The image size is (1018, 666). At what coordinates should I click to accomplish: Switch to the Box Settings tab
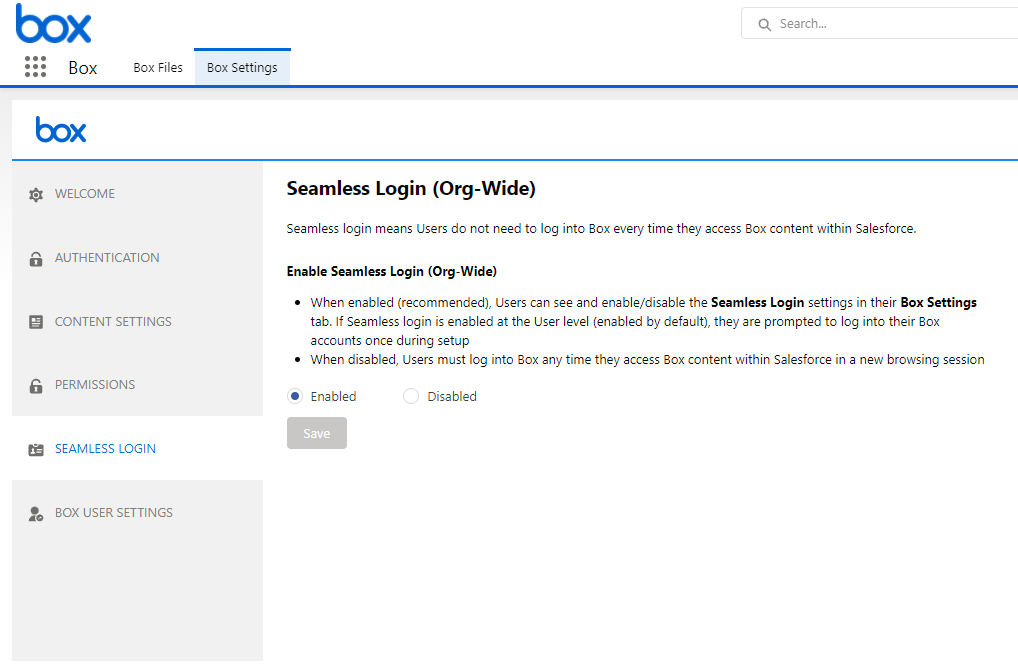tap(242, 68)
